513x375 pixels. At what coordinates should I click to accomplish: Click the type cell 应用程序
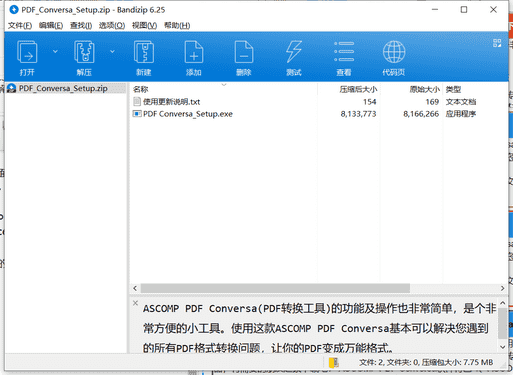461,114
